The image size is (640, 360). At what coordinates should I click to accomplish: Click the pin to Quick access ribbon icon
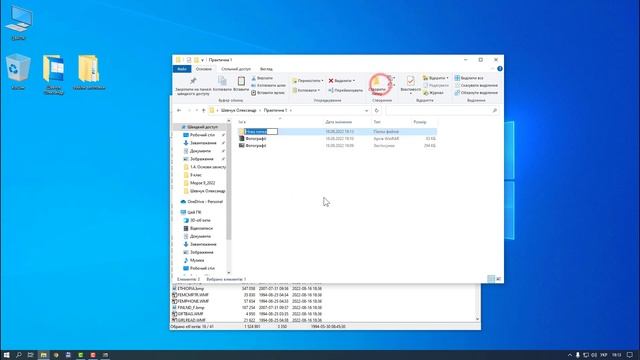coord(193,81)
